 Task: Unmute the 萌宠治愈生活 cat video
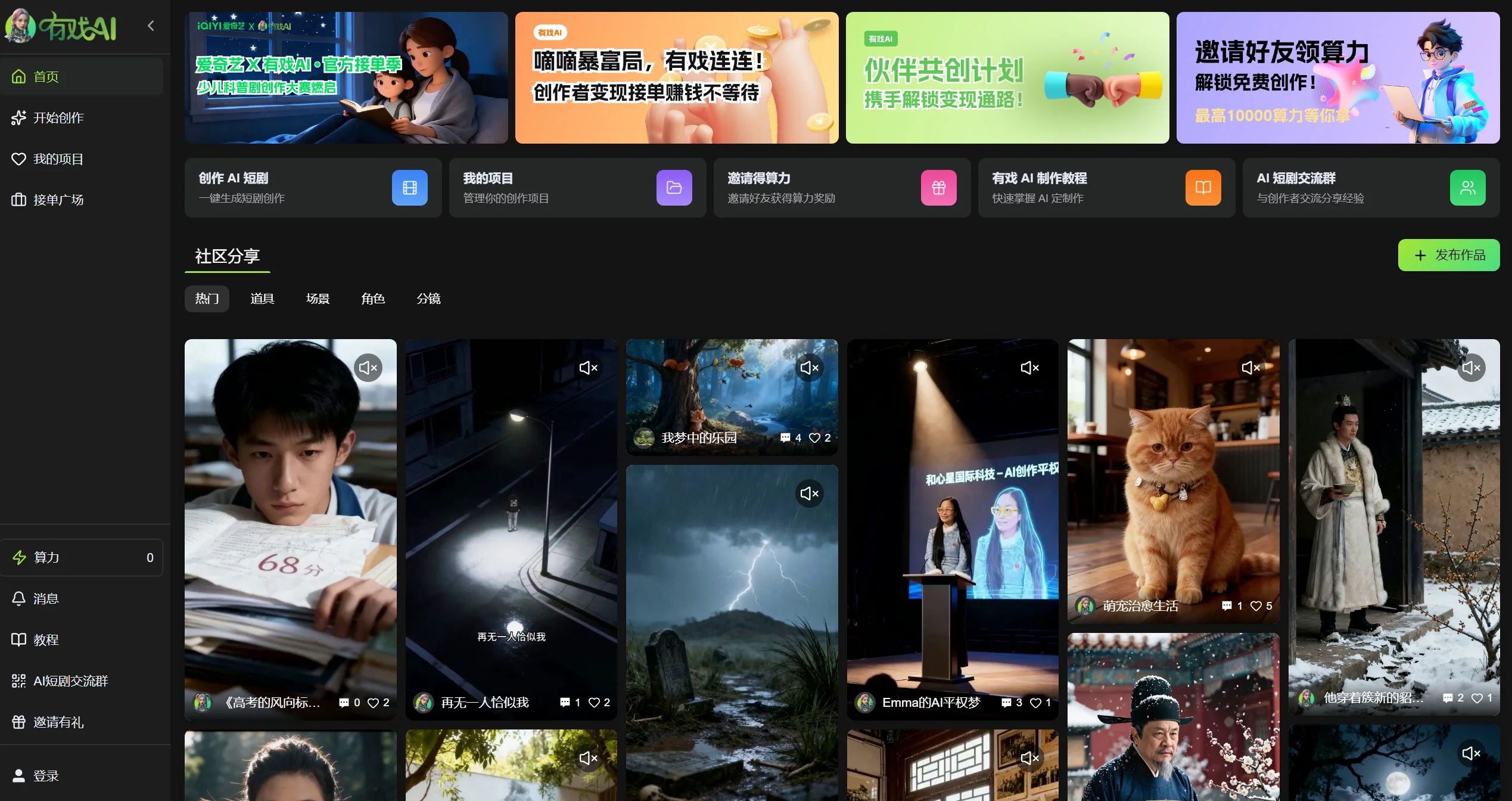tap(1250, 368)
